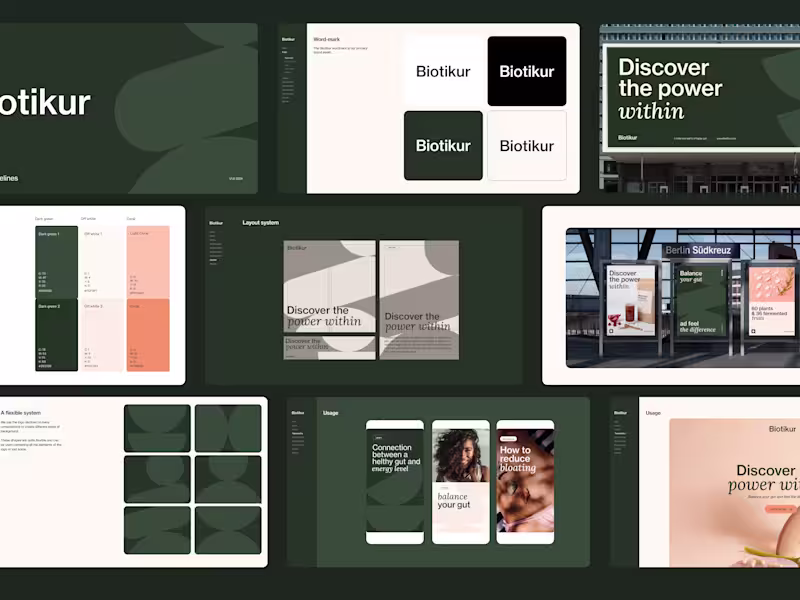
Task: Click the Biotikur sidebar logo on the Layout system slide
Action: pyautogui.click(x=216, y=223)
